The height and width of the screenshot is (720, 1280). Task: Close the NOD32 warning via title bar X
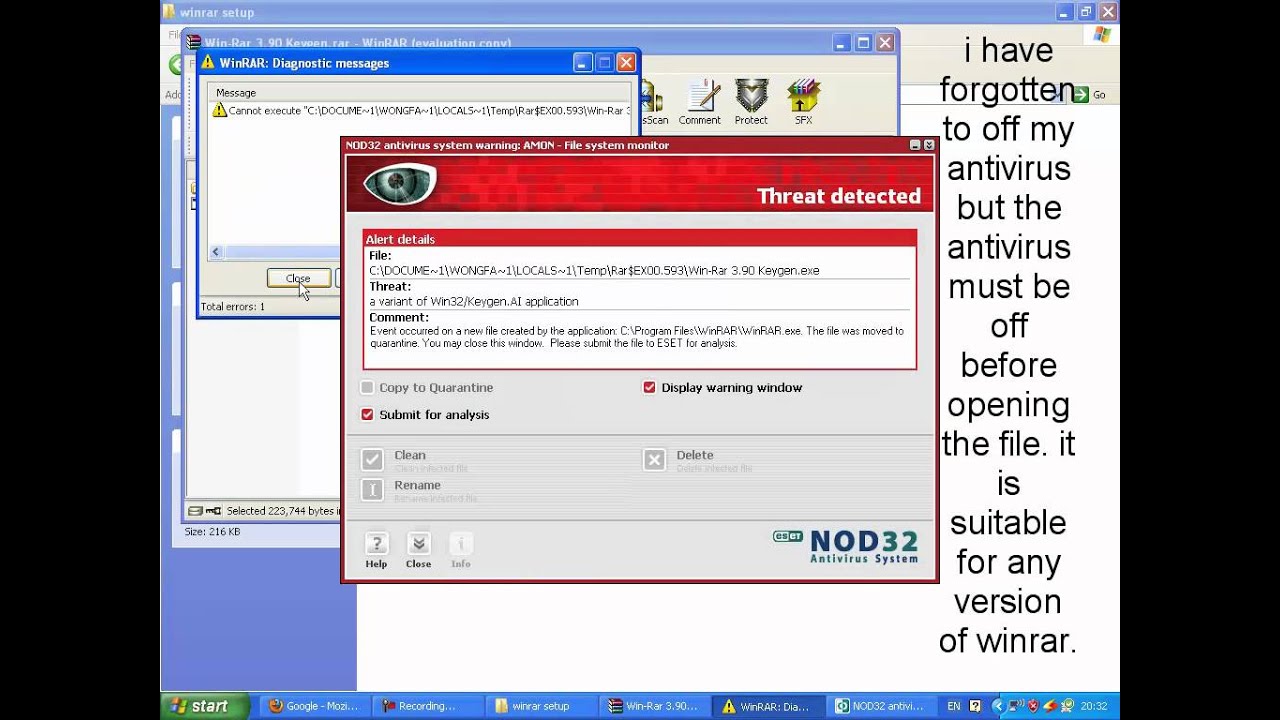coord(928,145)
